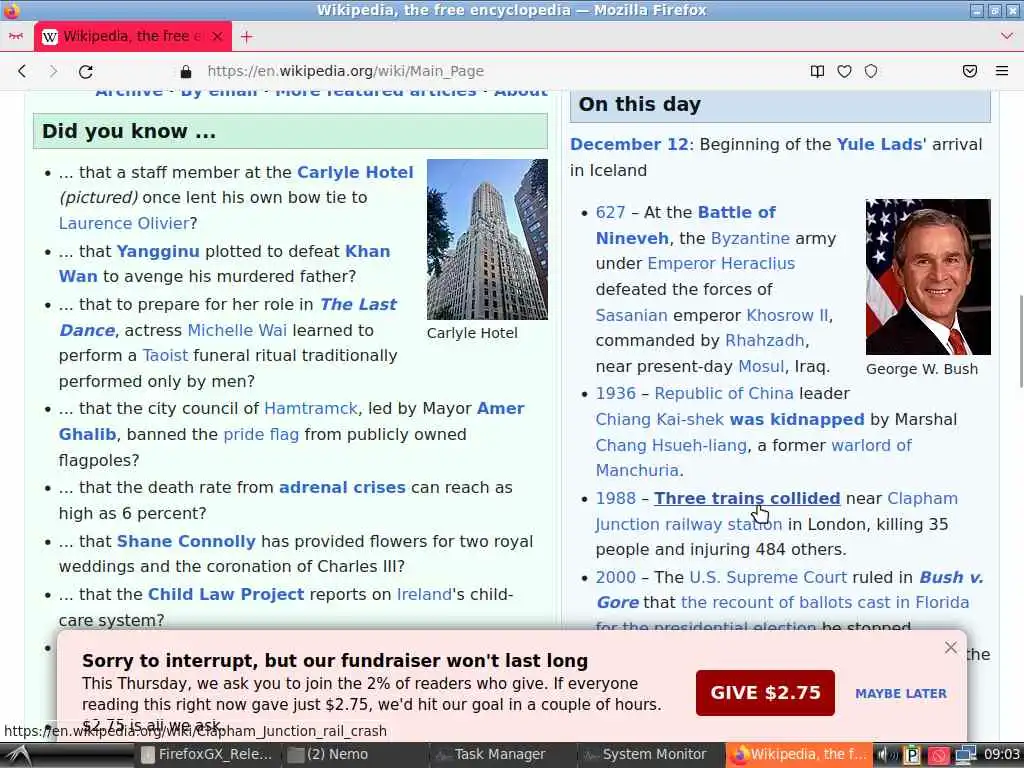Visit the Rhahzadh link
Viewport: 1024px width, 768px height.
[764, 341]
